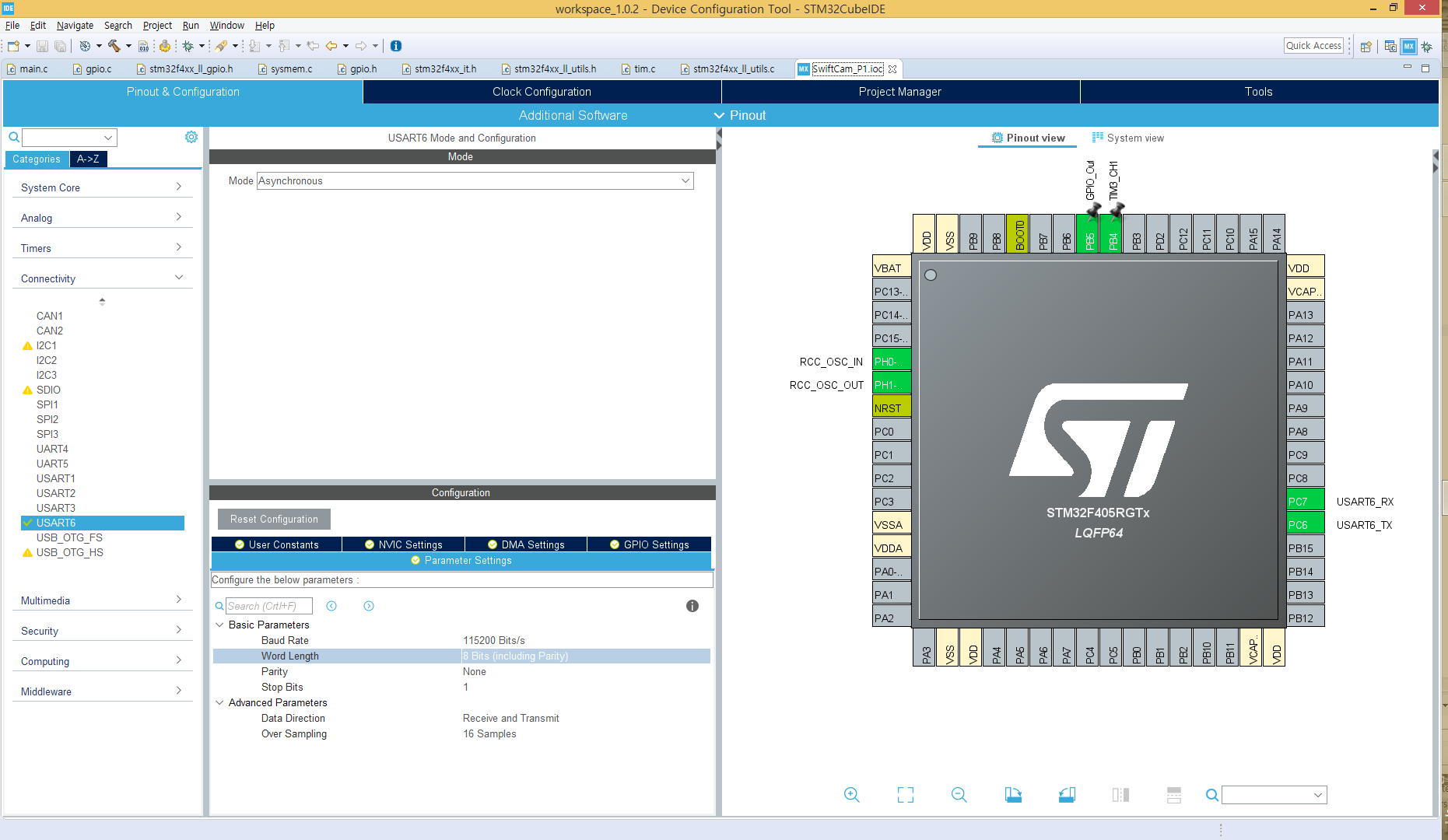Select USB_OTG_FS in the Connectivity list
The height and width of the screenshot is (840, 1448).
tap(69, 537)
